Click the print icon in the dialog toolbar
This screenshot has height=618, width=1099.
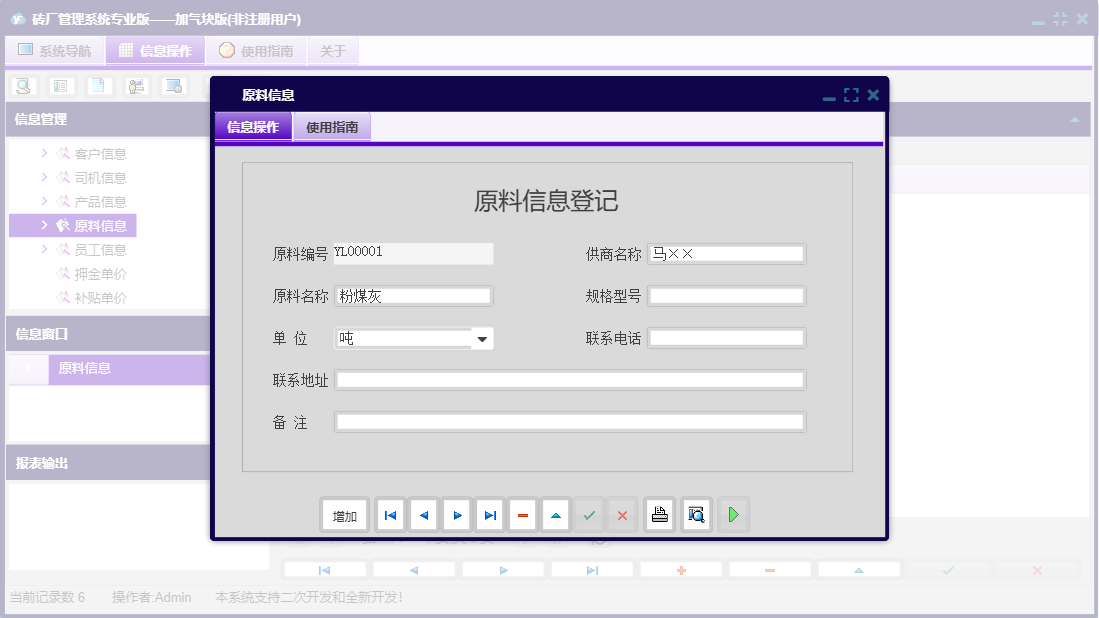point(659,514)
